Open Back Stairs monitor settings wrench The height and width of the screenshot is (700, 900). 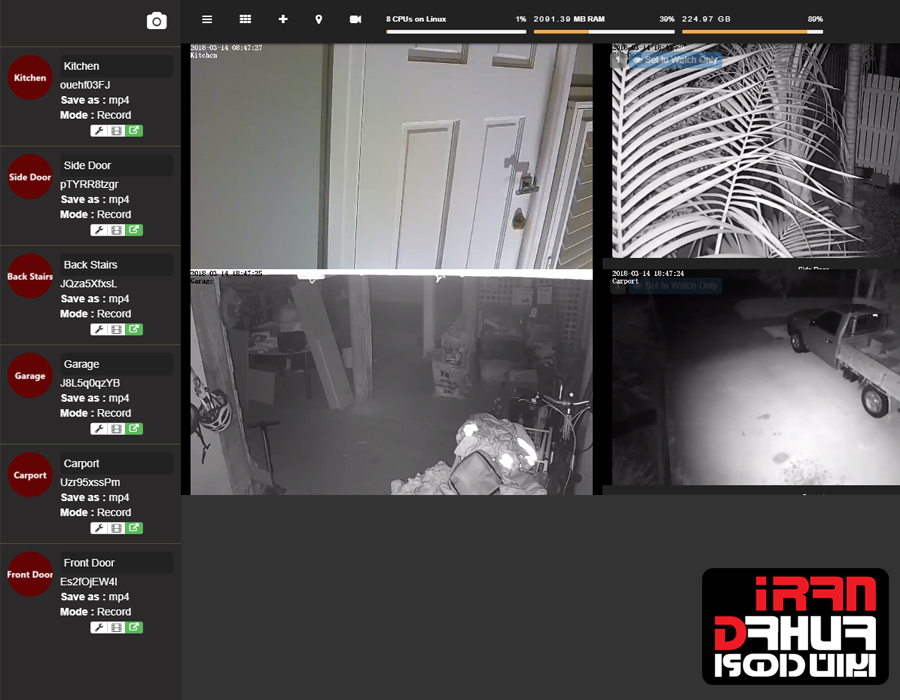tap(99, 329)
